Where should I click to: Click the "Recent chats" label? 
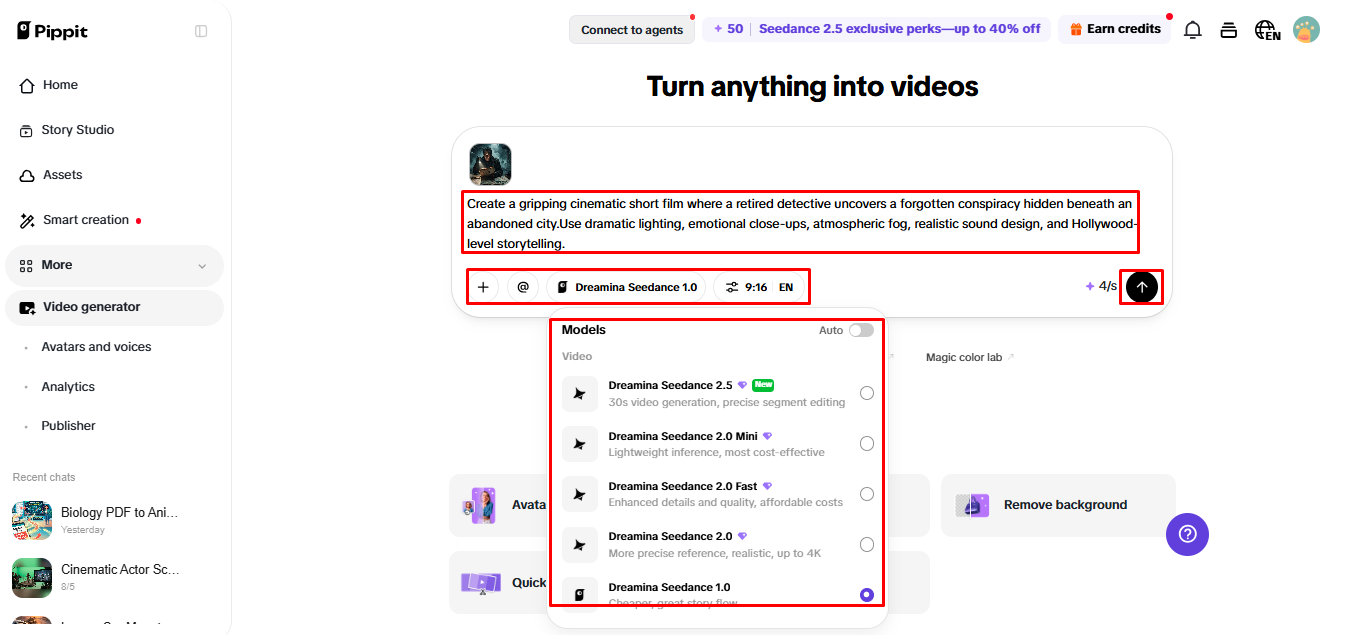(44, 477)
